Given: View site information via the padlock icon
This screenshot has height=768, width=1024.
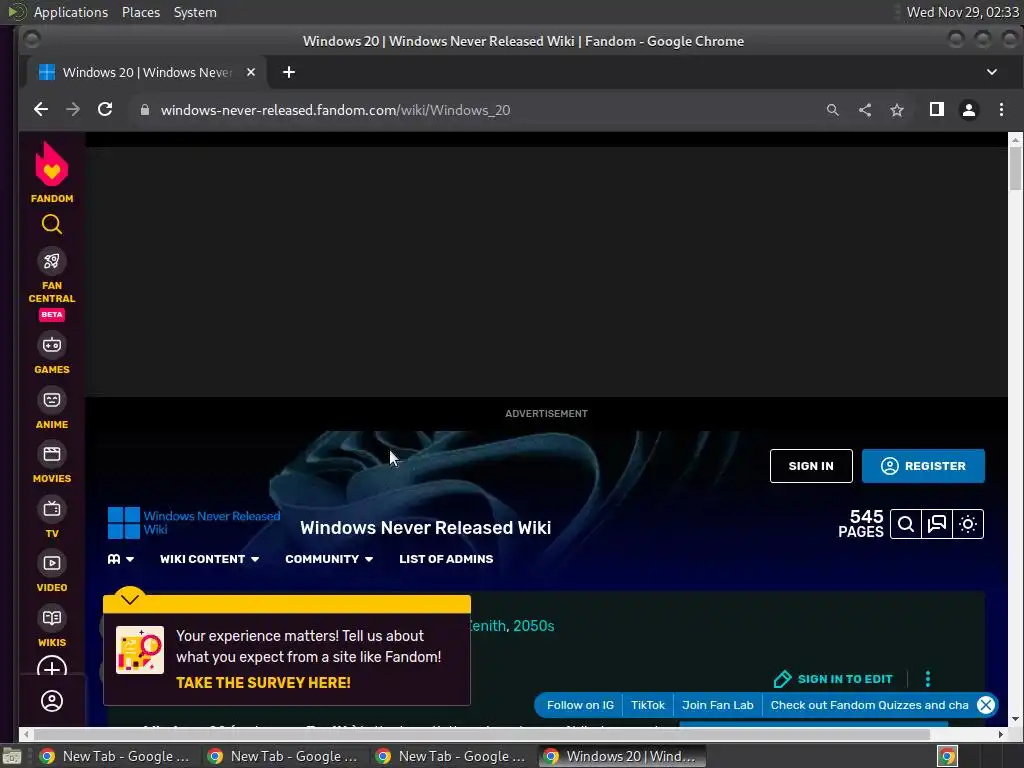Looking at the screenshot, I should (145, 110).
